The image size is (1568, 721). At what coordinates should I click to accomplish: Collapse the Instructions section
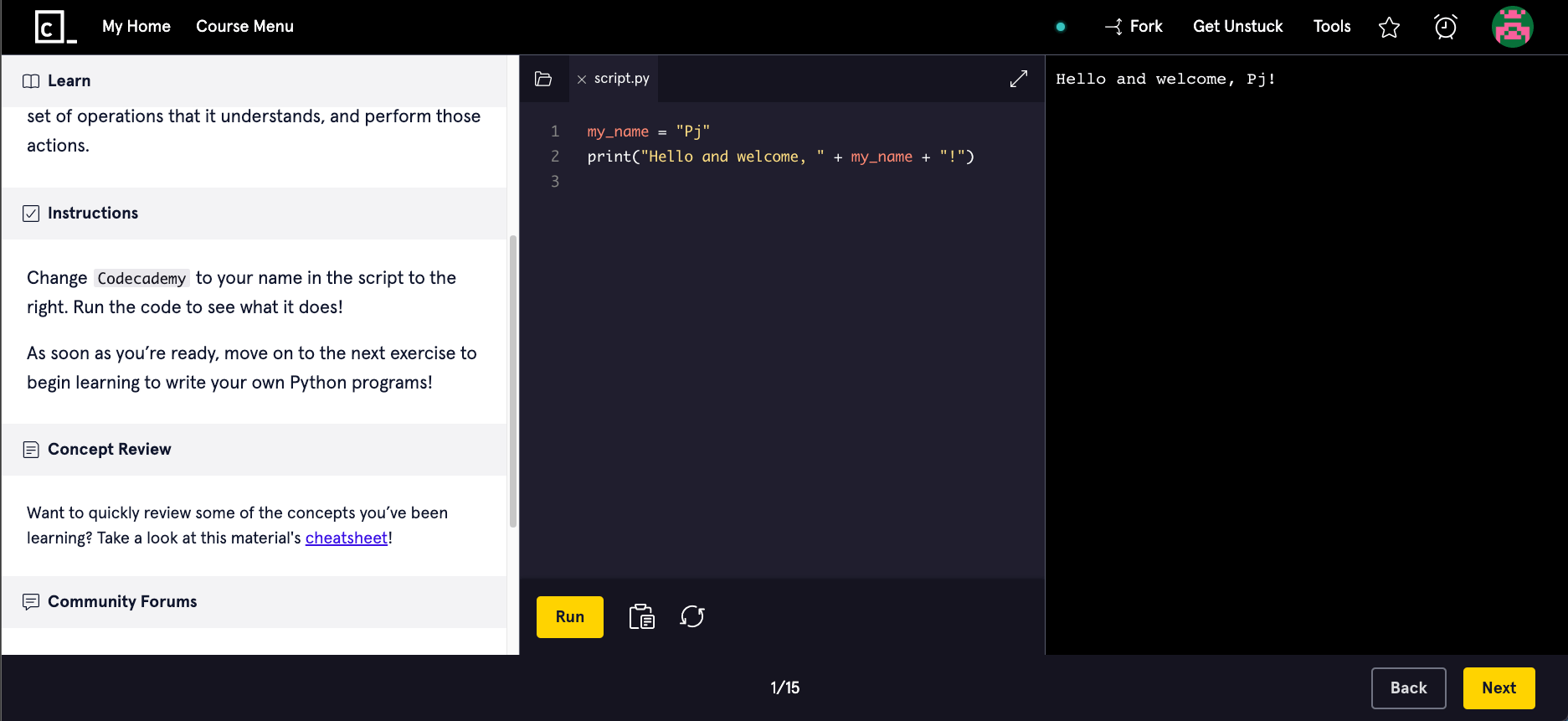[254, 214]
